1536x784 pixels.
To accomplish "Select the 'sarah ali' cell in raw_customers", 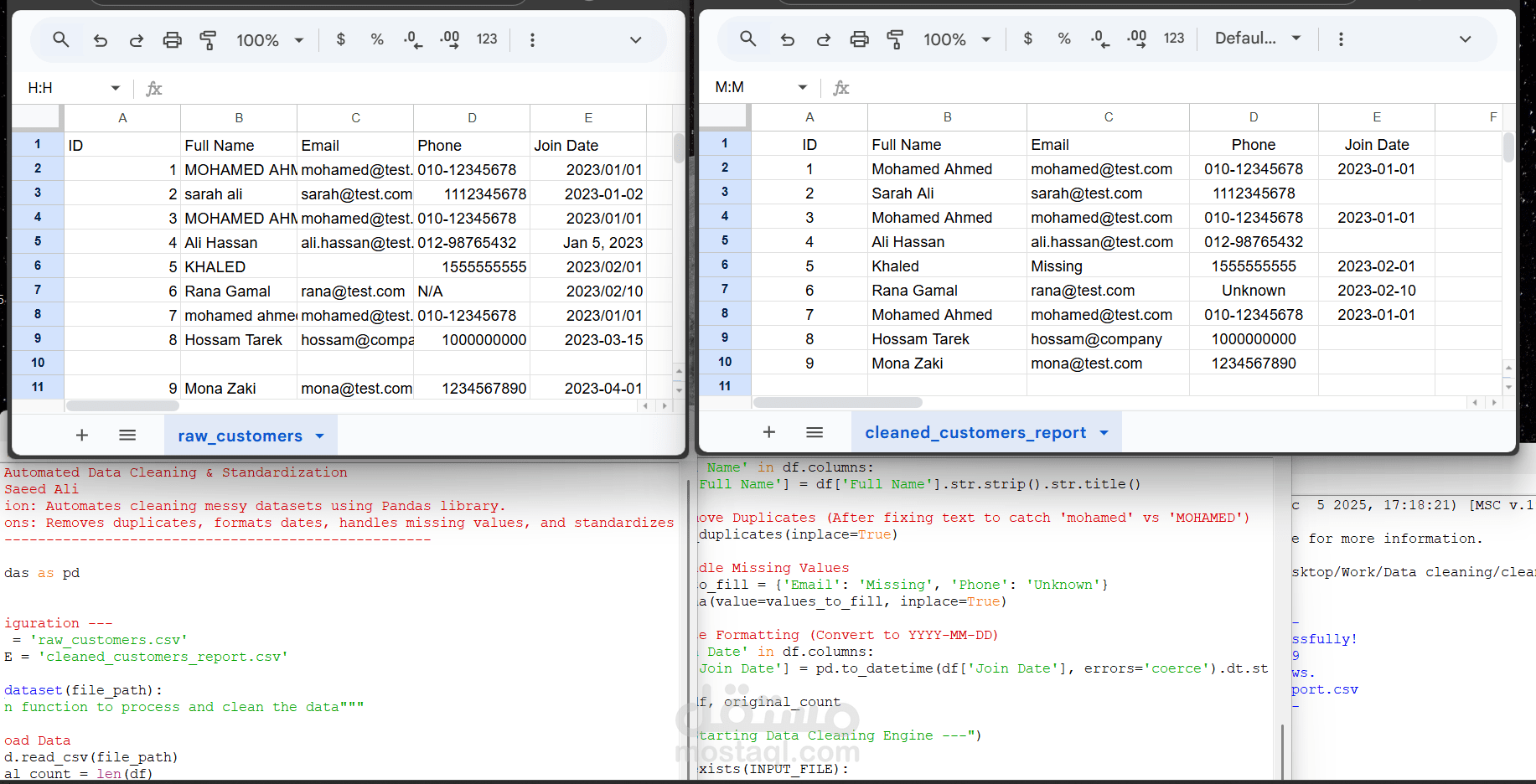I will click(239, 194).
